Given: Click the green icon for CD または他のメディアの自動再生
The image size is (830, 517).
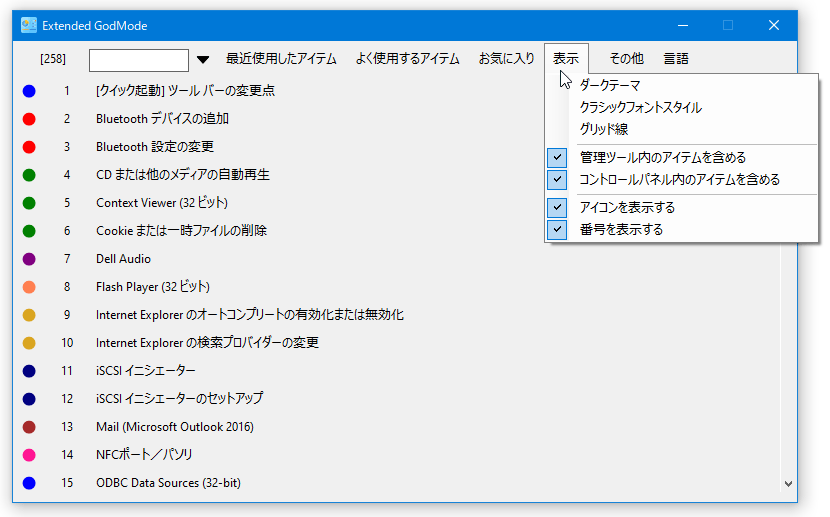Looking at the screenshot, I should 29,175.
